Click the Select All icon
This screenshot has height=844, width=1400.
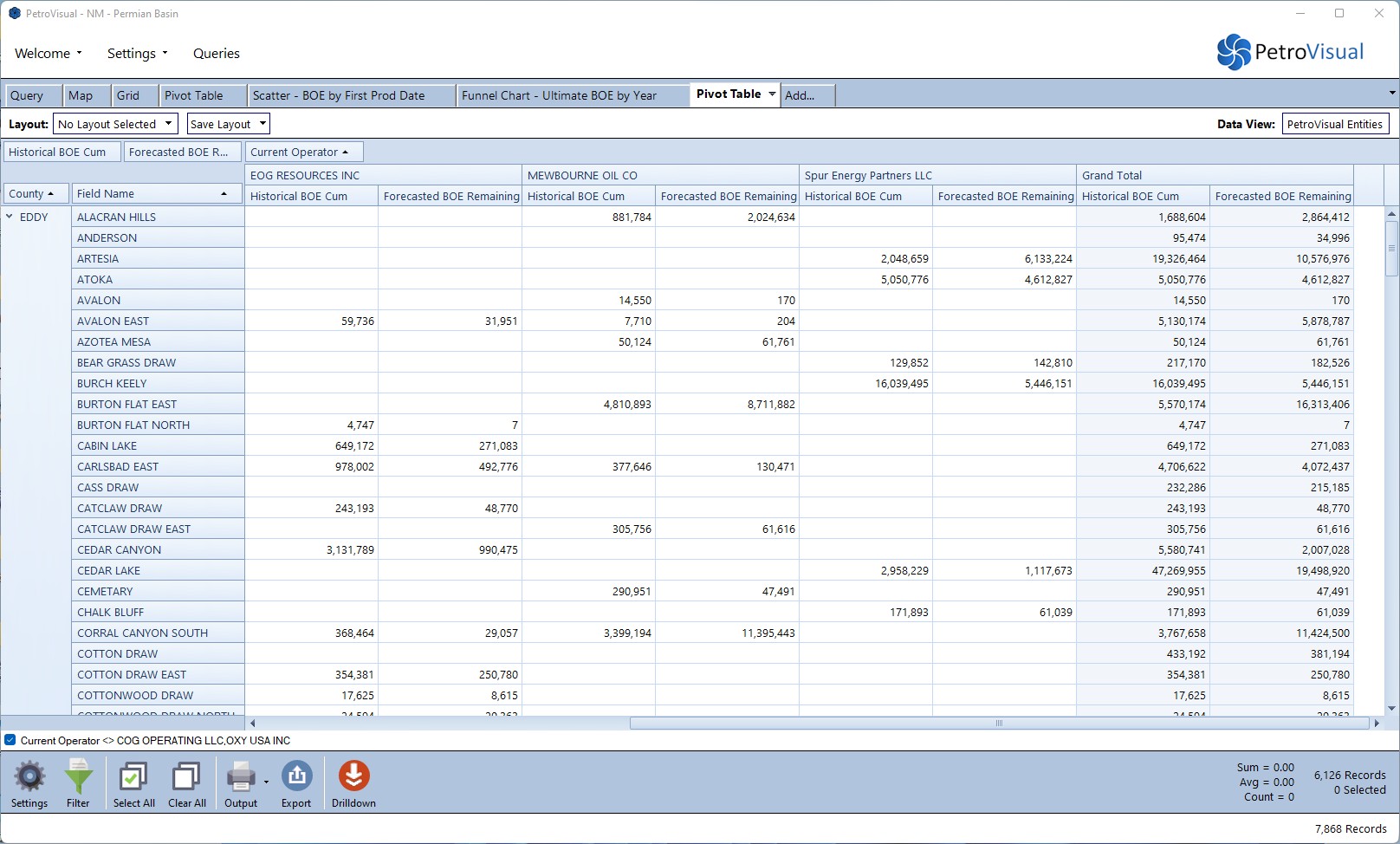(133, 776)
